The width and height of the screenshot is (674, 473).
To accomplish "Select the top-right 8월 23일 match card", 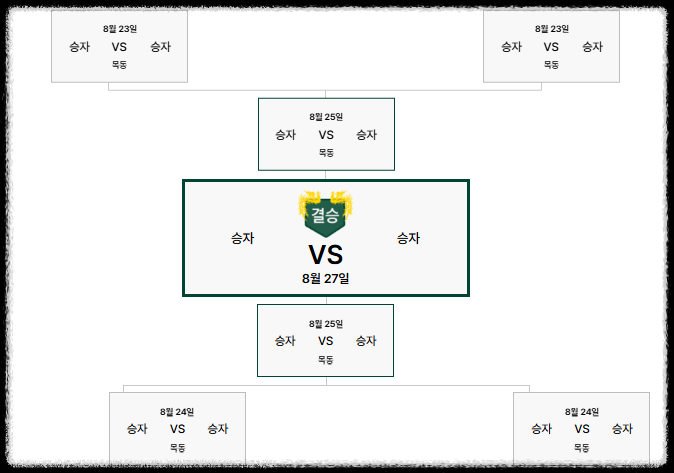I will 551,46.
